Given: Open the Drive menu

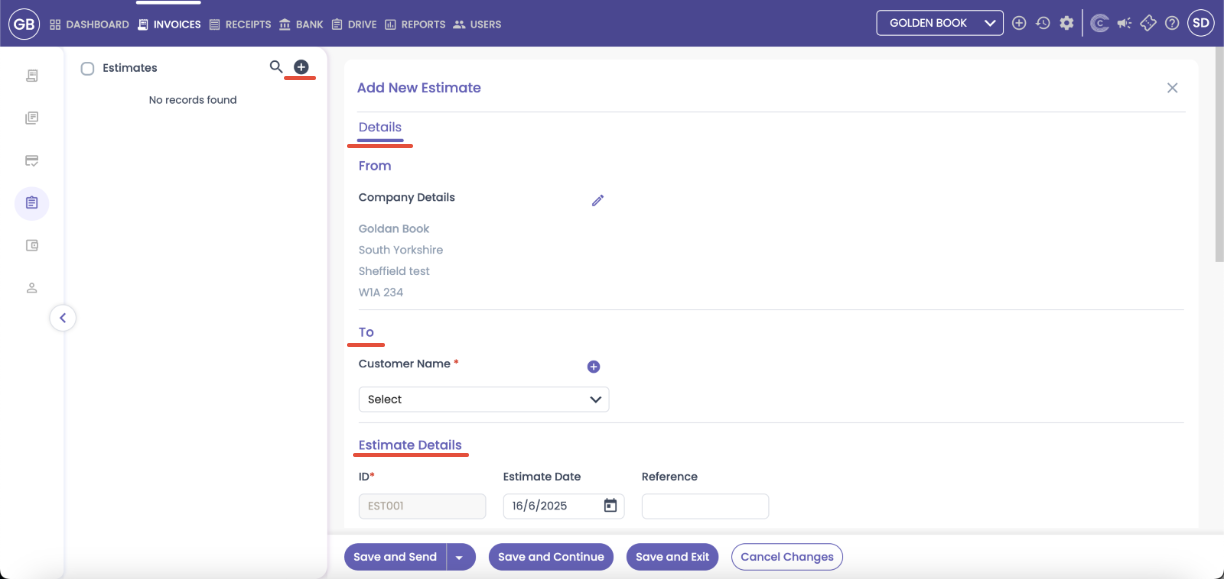Looking at the screenshot, I should click(354, 24).
